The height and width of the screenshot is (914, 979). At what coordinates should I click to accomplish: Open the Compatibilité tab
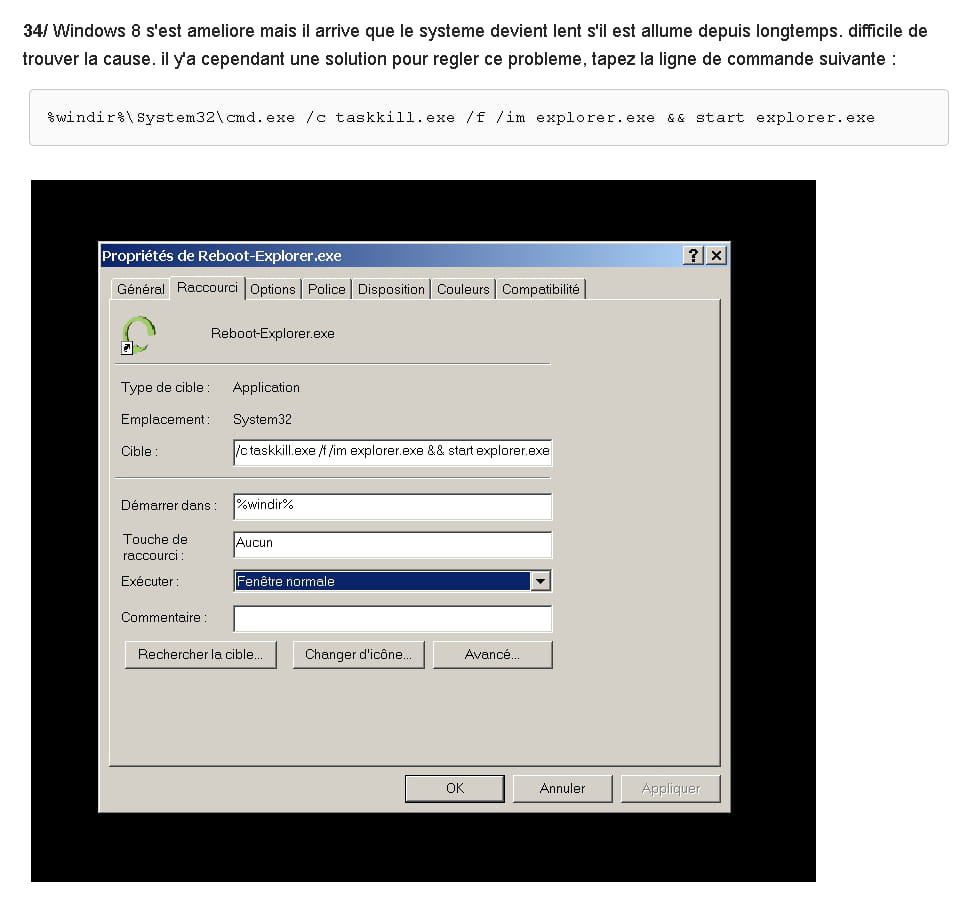(x=541, y=289)
